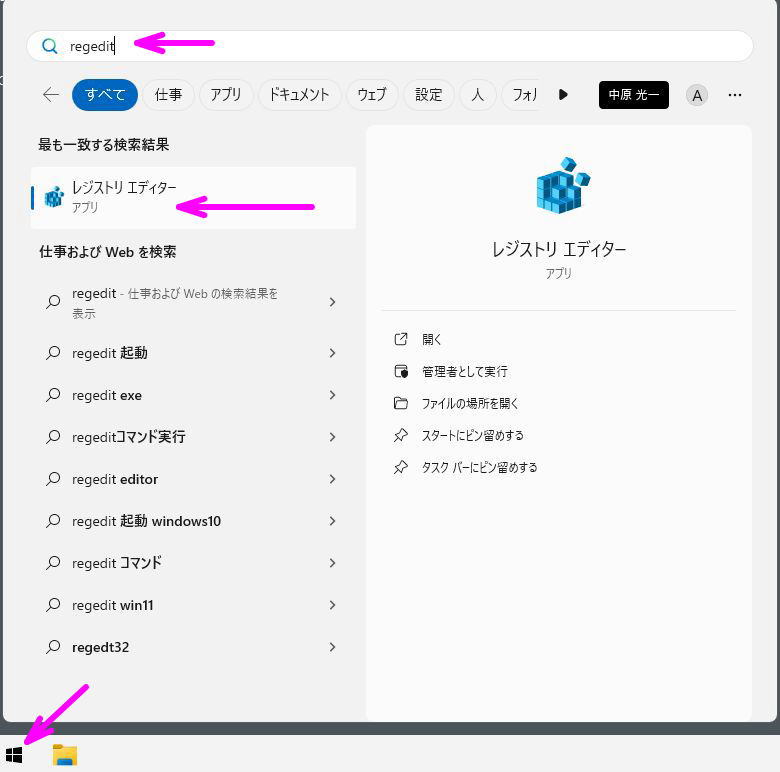Switch to the 設定 filter tab
The width and height of the screenshot is (780, 772).
click(x=429, y=95)
